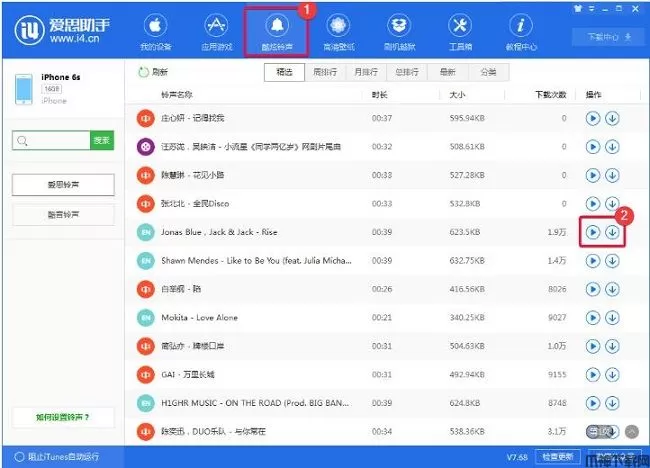Switch to the 周排行 weekly ranking tab
The height and width of the screenshot is (468, 650).
[x=323, y=72]
